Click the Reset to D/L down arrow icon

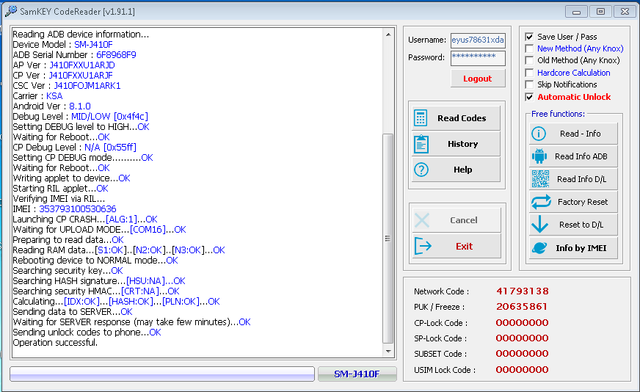pos(540,224)
